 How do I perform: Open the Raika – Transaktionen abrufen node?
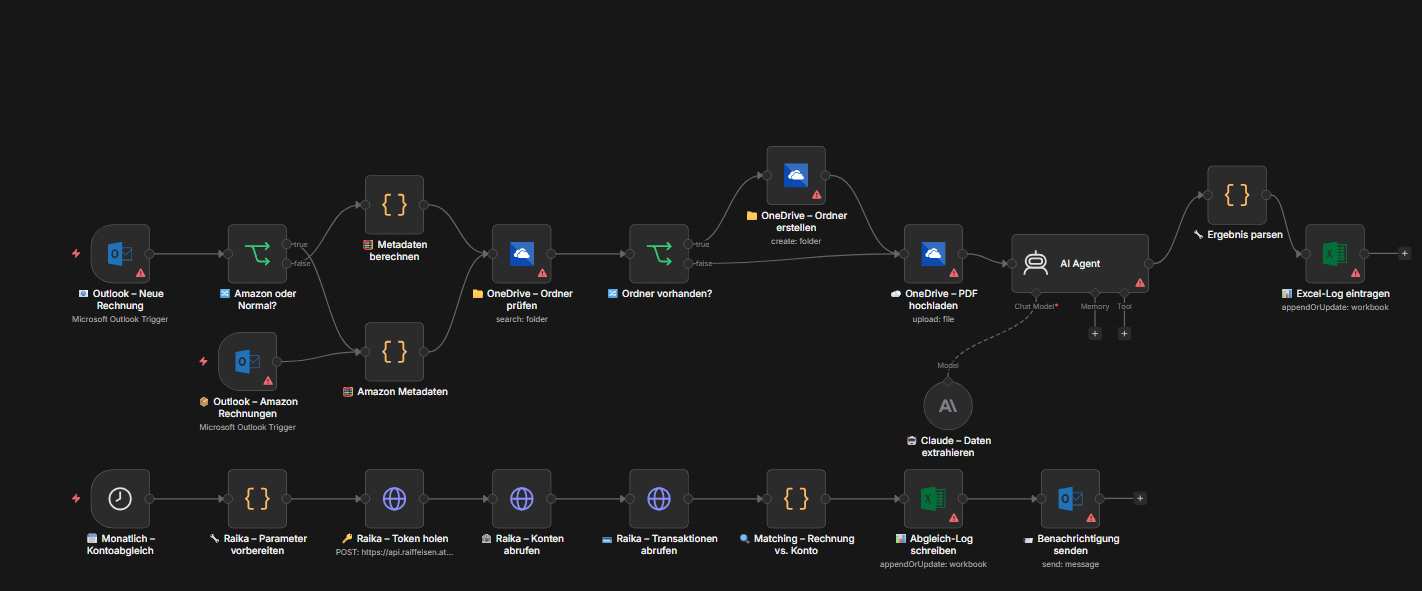[x=659, y=498]
